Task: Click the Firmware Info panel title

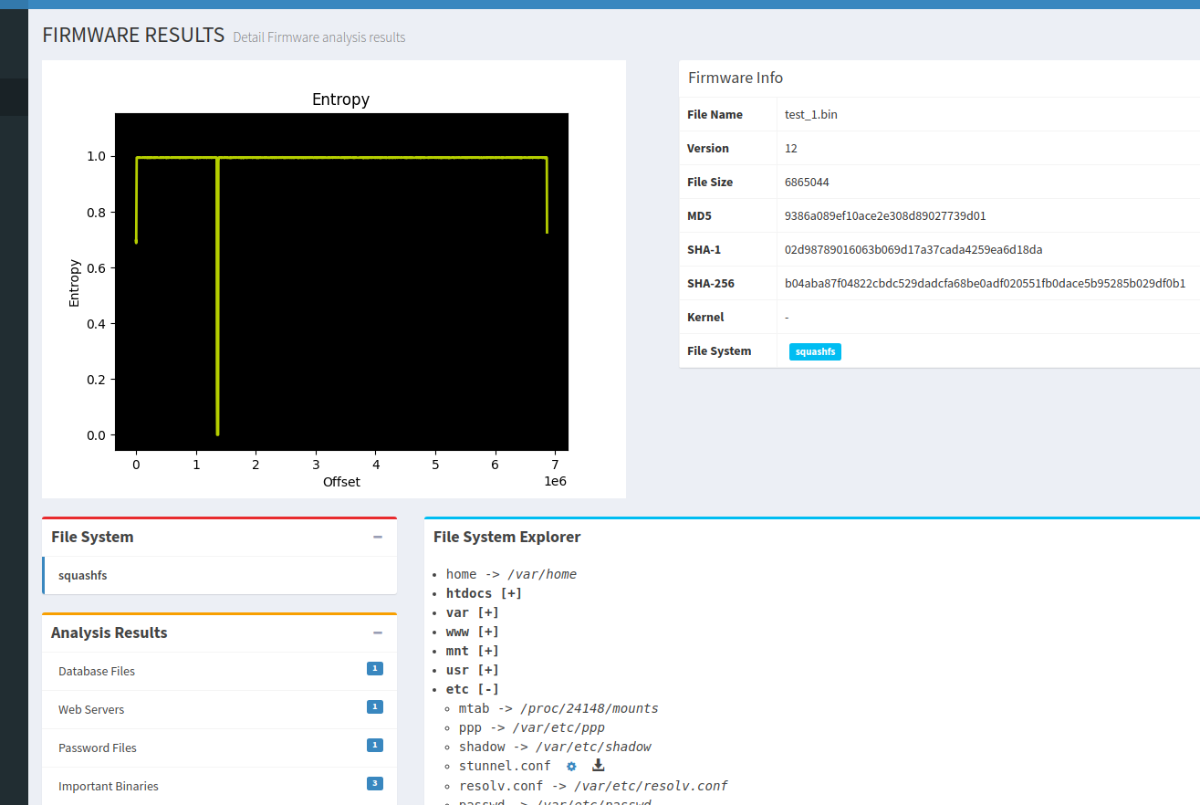Action: (x=735, y=78)
